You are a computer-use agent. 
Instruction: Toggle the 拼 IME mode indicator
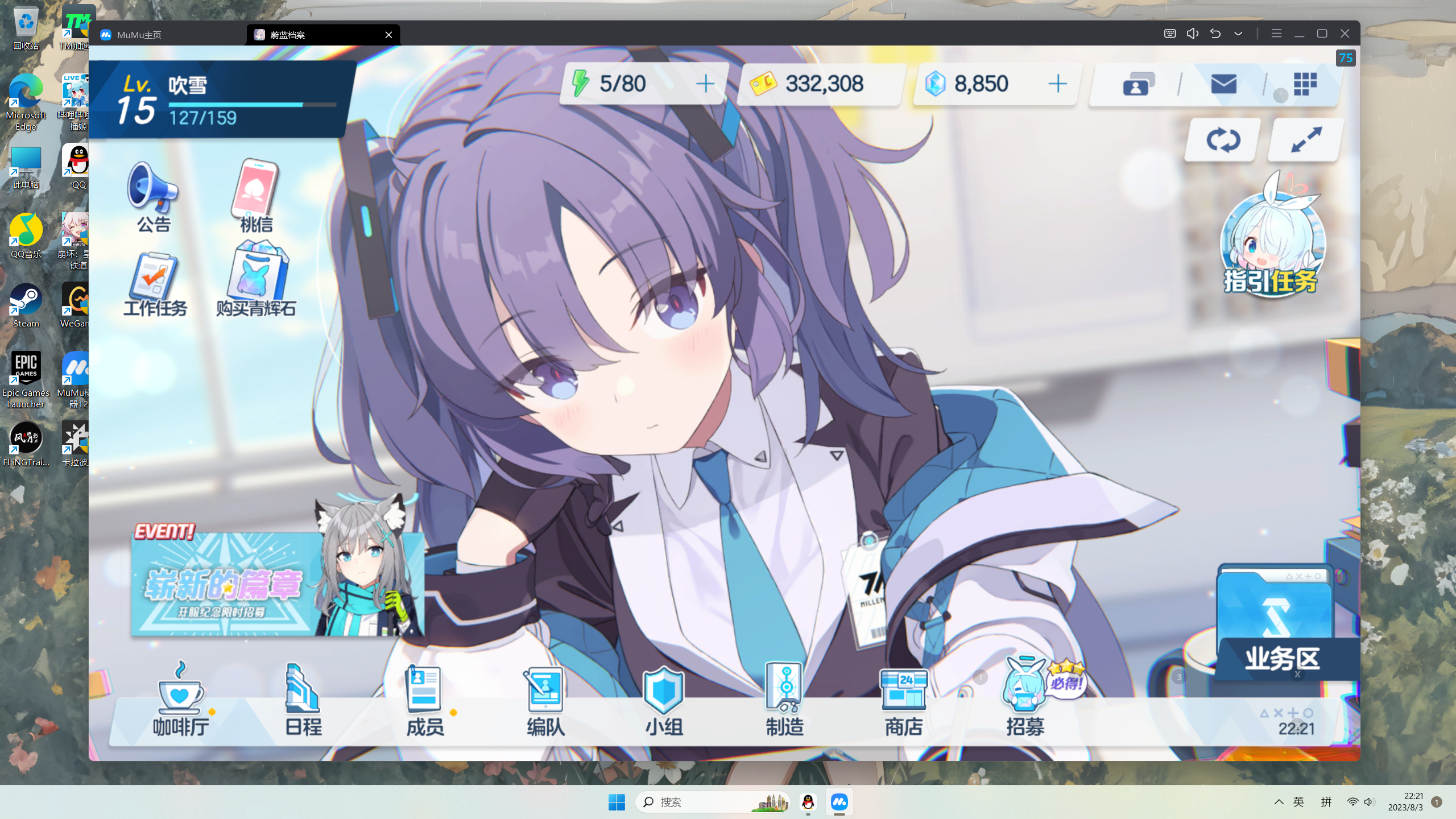tap(1326, 802)
